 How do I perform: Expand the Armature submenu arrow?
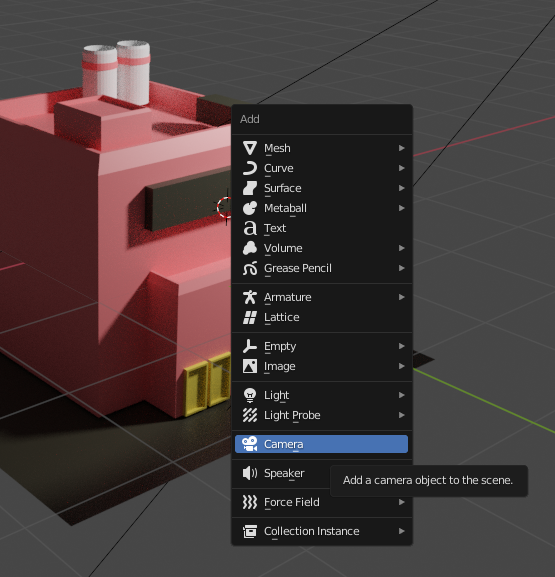click(402, 297)
